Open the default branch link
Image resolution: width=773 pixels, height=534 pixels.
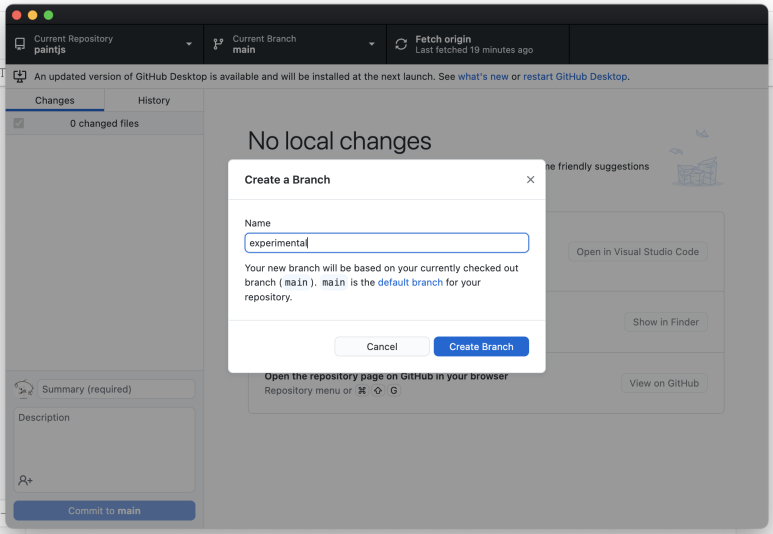[x=410, y=283]
